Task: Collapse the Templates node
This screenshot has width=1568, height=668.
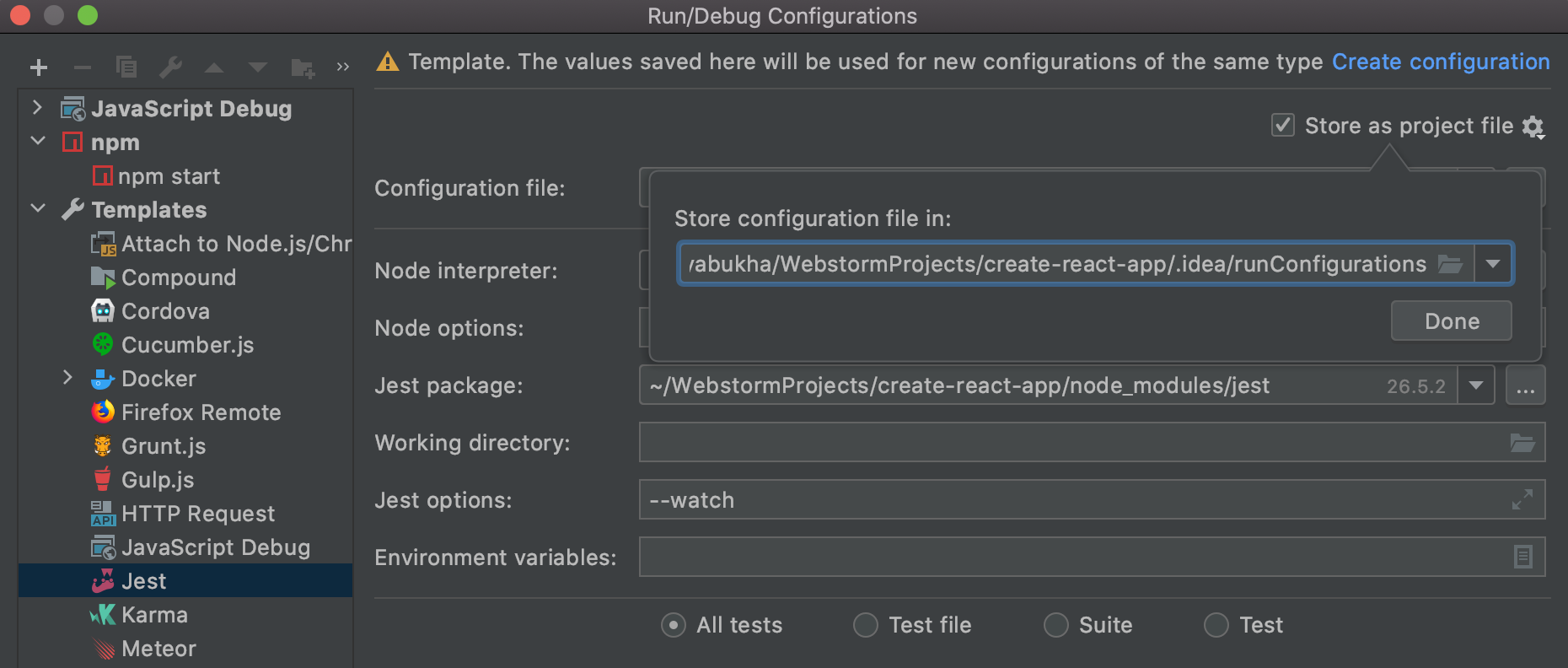Action: 38,208
